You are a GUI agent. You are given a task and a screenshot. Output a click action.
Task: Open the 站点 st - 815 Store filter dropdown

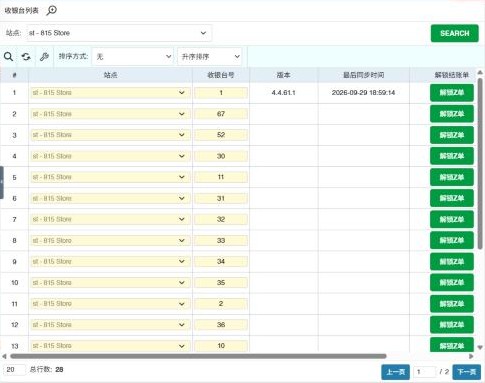[x=119, y=33]
